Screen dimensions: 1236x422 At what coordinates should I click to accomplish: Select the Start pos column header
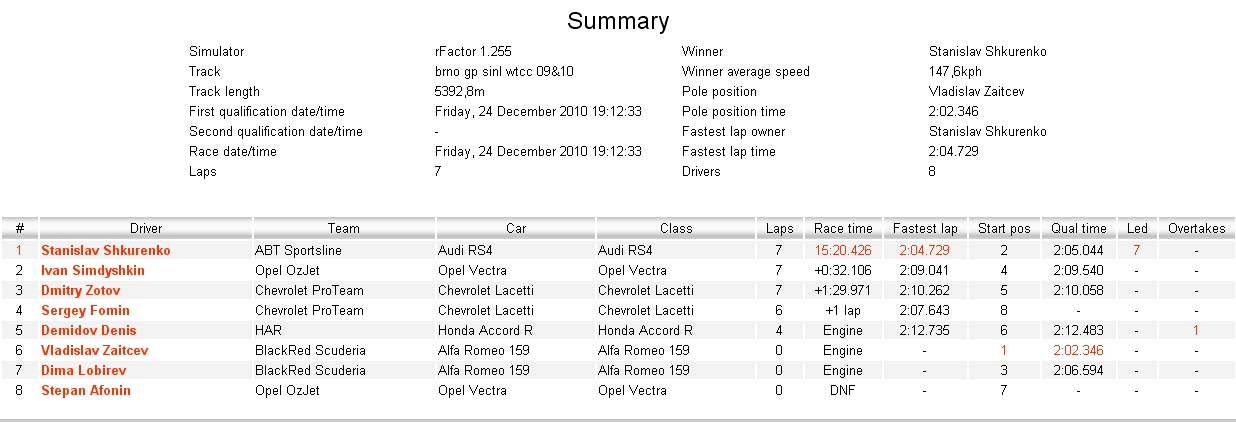[x=1004, y=229]
